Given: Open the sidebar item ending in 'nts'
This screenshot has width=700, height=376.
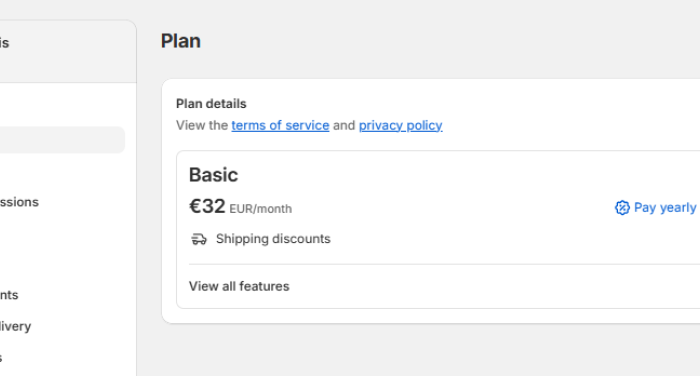Looking at the screenshot, I should click(x=9, y=295).
